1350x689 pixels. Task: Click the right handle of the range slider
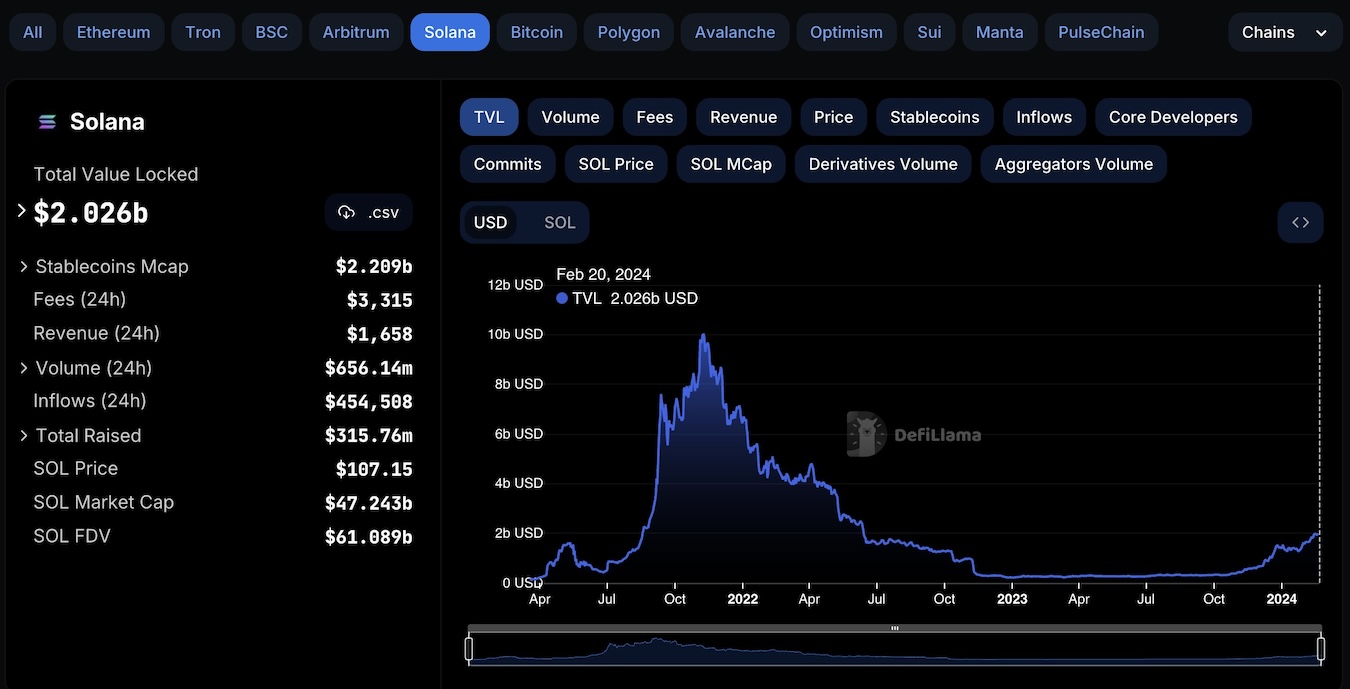click(1321, 649)
